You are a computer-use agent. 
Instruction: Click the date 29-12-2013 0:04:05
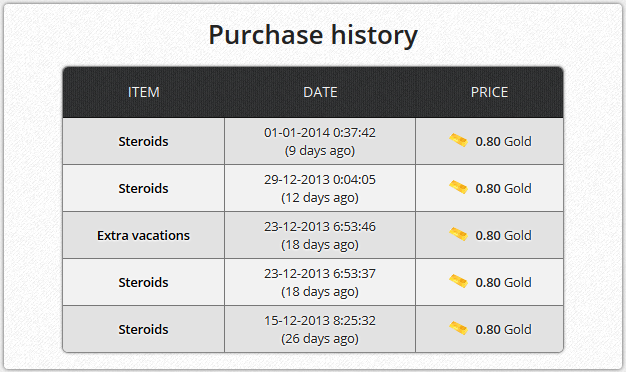pos(320,180)
